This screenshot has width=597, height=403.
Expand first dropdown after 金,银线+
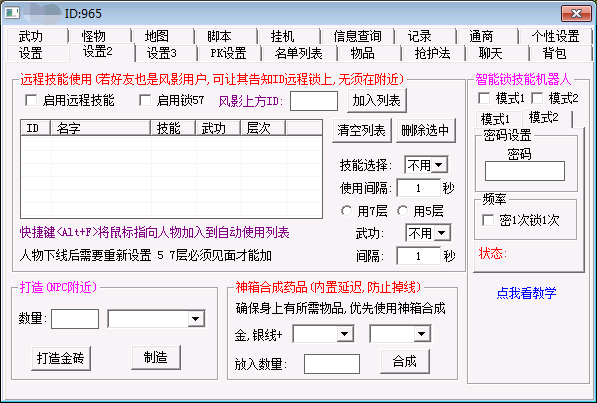click(324, 334)
